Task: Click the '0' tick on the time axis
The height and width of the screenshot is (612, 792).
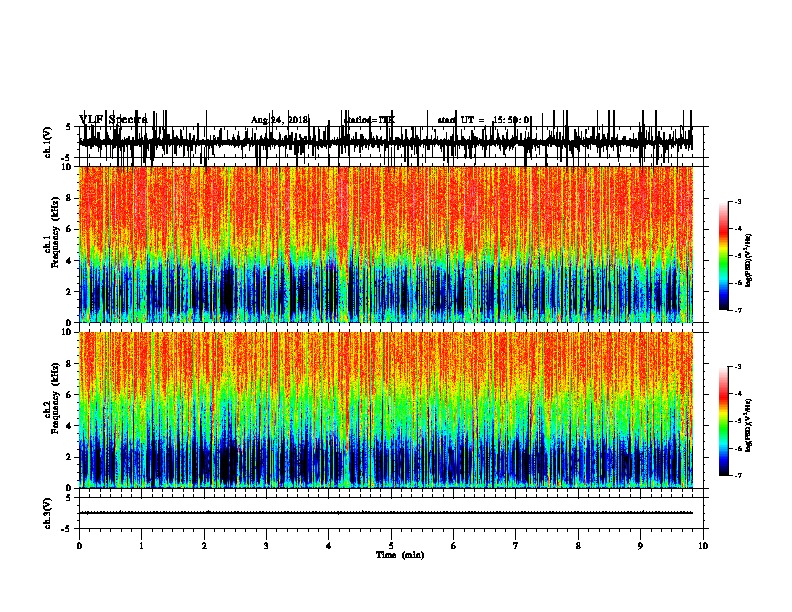Action: [79, 546]
